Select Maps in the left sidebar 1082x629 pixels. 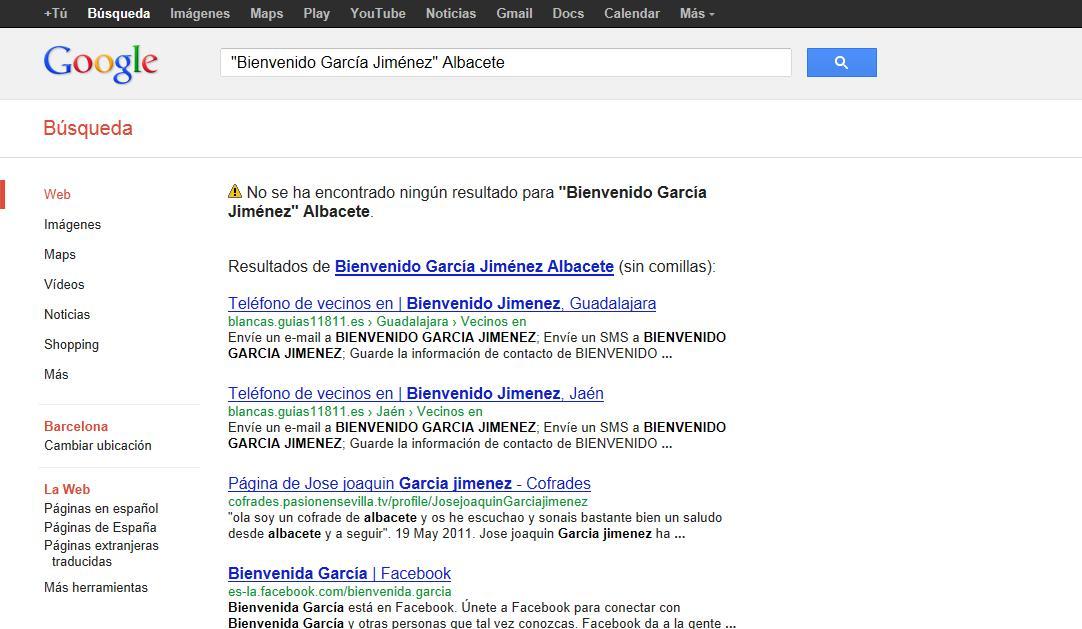tap(60, 254)
